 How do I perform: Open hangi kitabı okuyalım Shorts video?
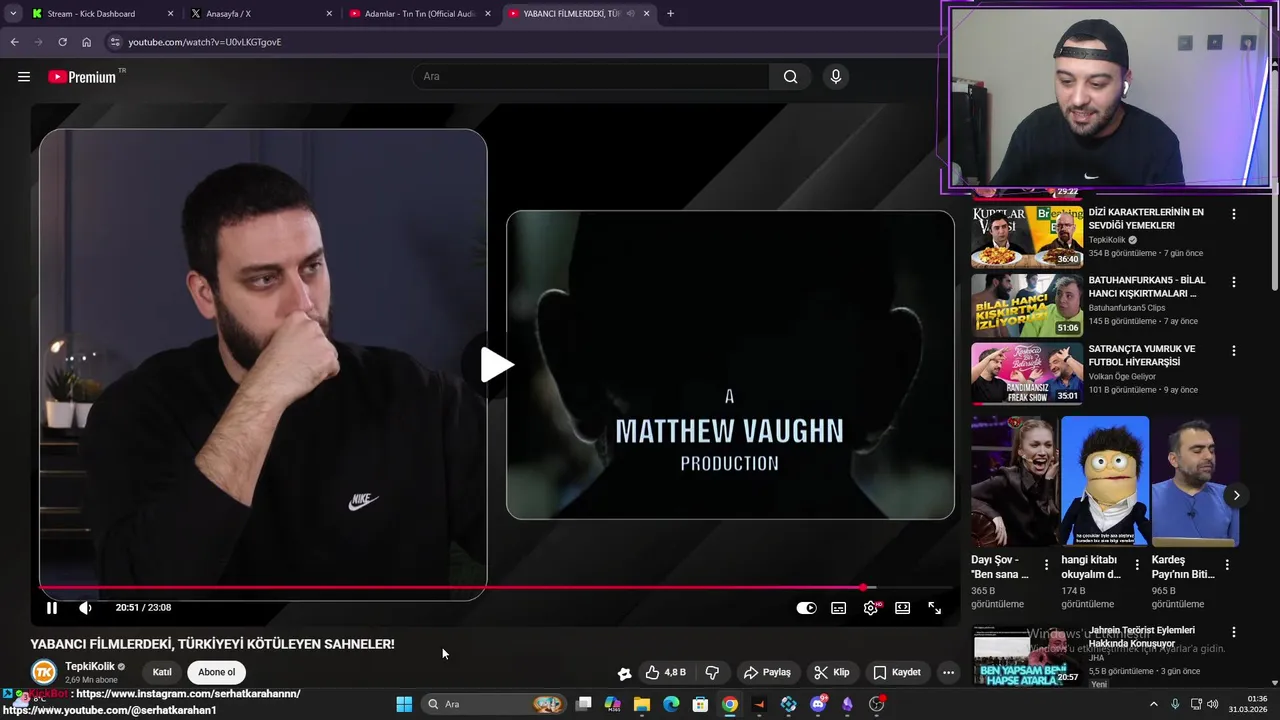tap(1104, 481)
